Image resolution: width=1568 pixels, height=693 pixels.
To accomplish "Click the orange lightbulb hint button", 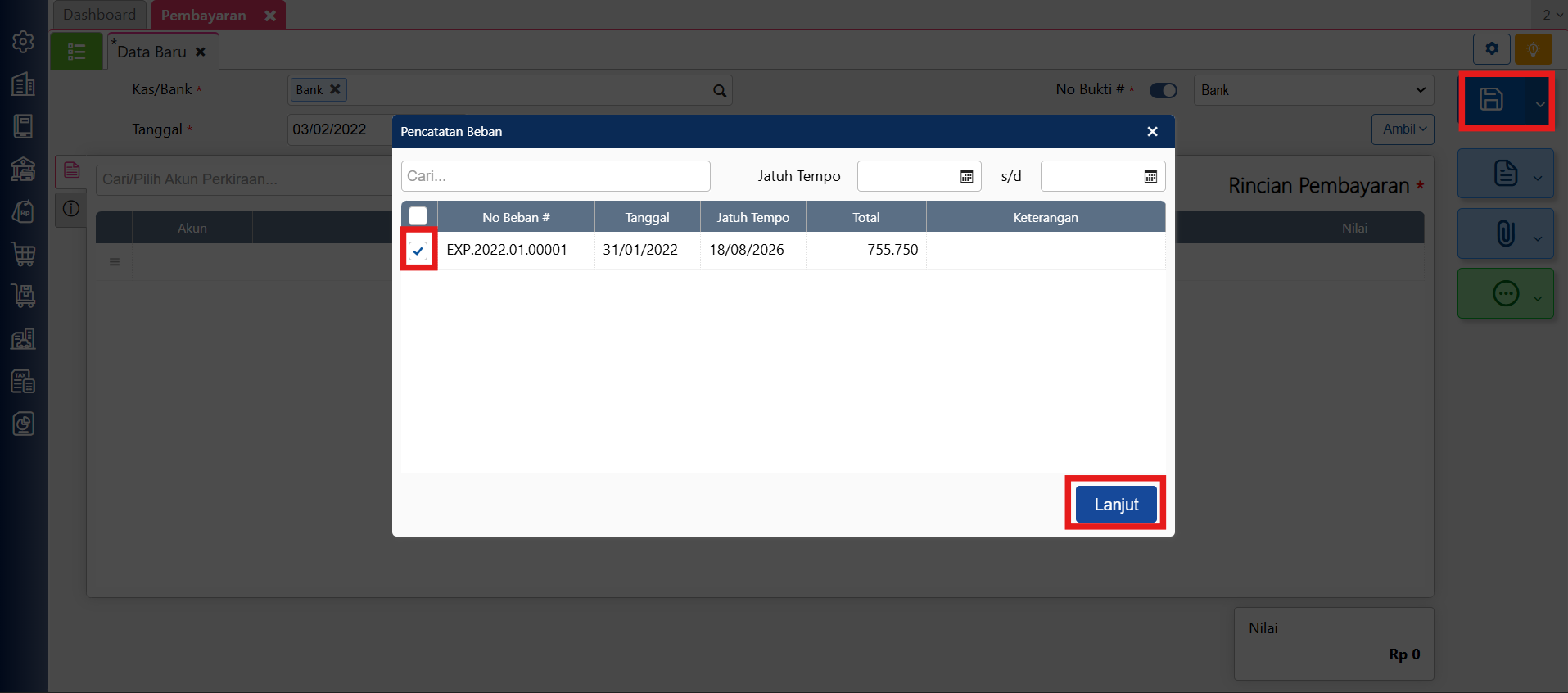I will (x=1534, y=49).
